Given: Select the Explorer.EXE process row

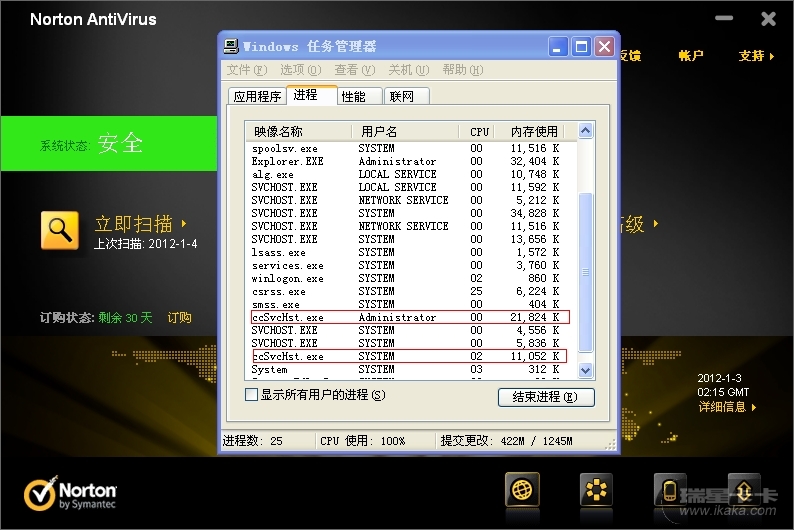Looking at the screenshot, I should click(x=411, y=161).
